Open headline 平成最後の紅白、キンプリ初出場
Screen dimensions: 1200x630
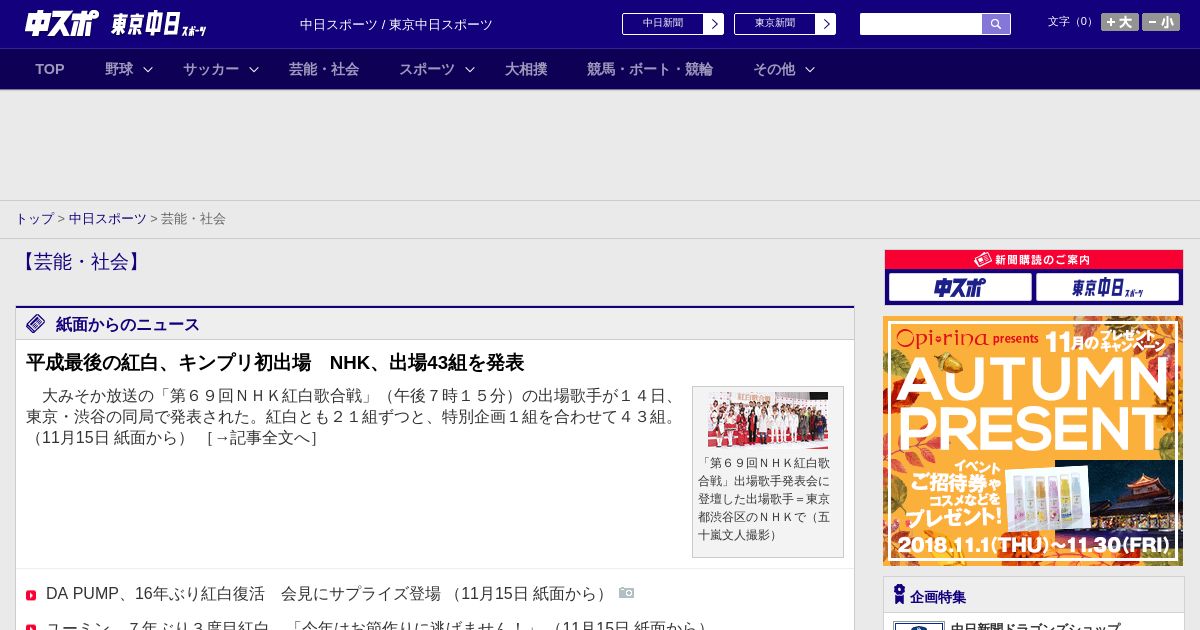(275, 362)
